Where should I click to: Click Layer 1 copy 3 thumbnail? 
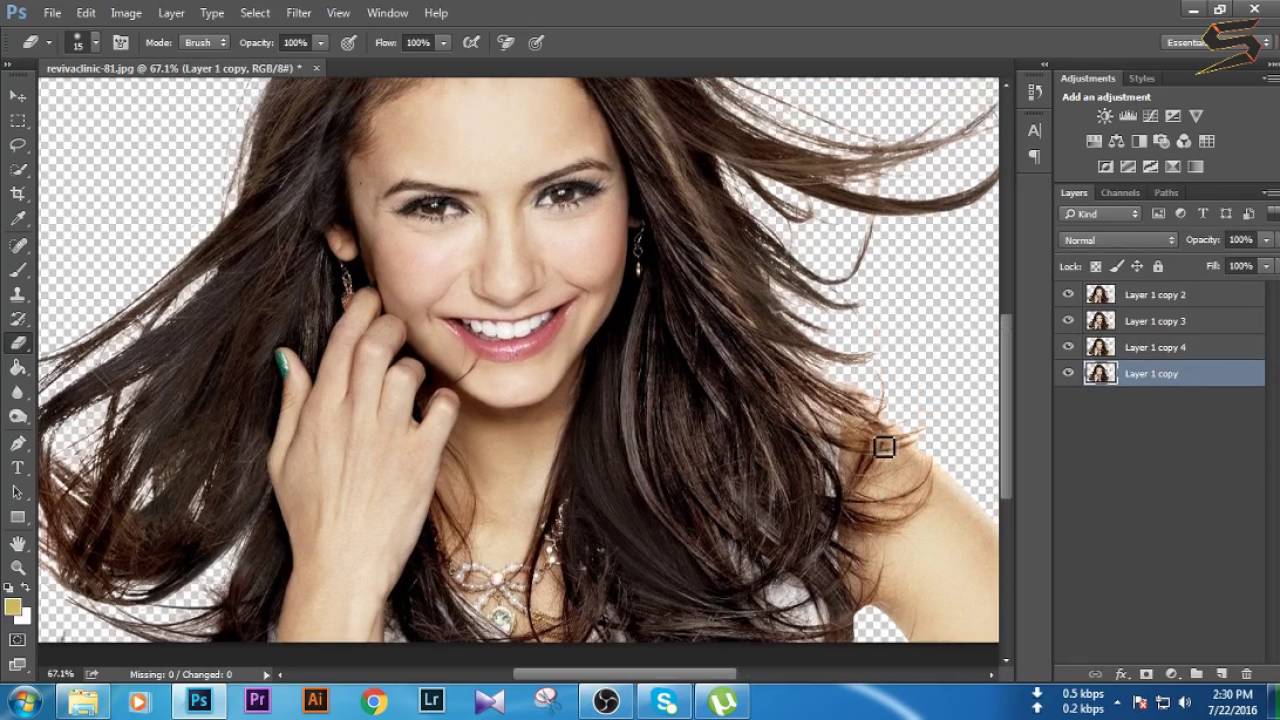1100,321
